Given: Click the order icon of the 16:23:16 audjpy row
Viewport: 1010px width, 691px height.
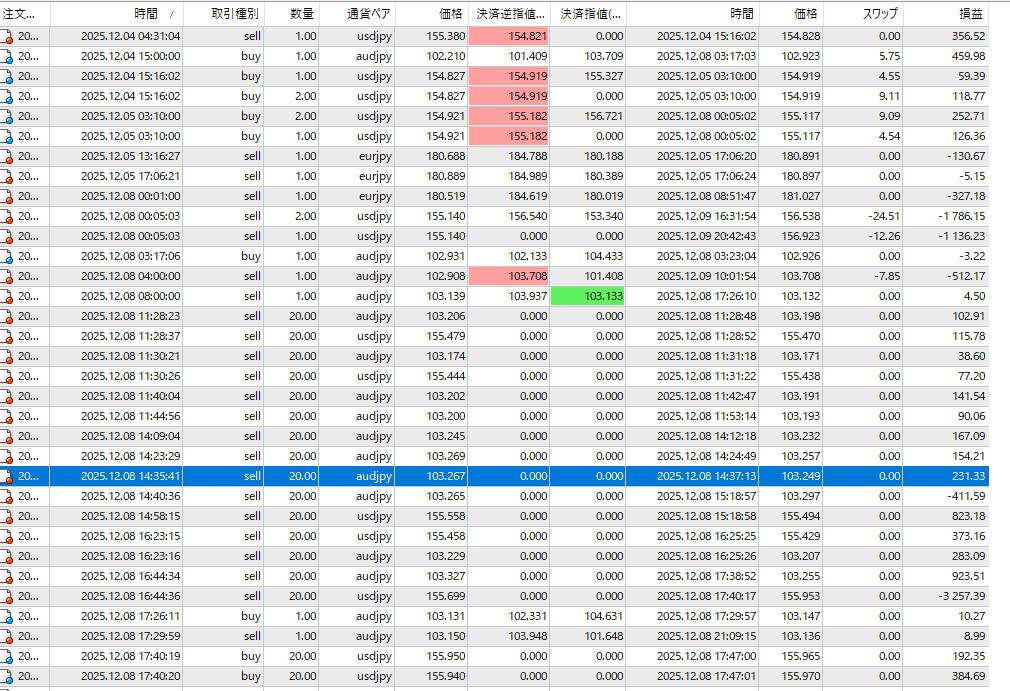Looking at the screenshot, I should coord(7,556).
